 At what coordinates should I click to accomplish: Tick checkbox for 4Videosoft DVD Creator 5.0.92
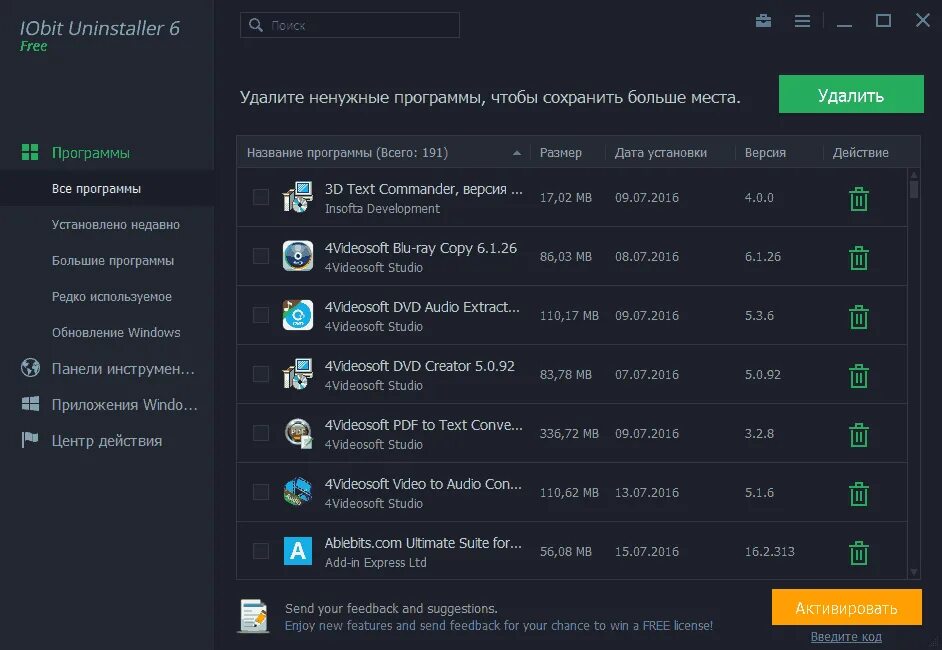261,374
